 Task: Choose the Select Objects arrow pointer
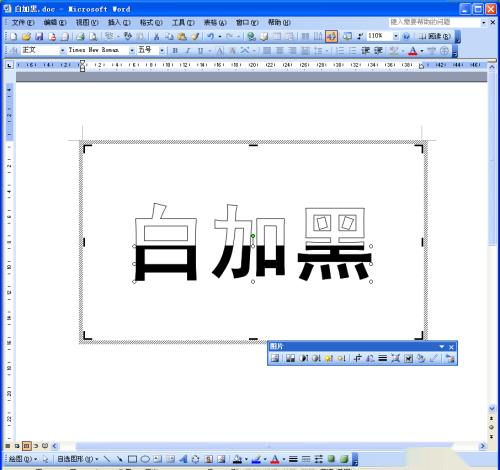point(45,459)
